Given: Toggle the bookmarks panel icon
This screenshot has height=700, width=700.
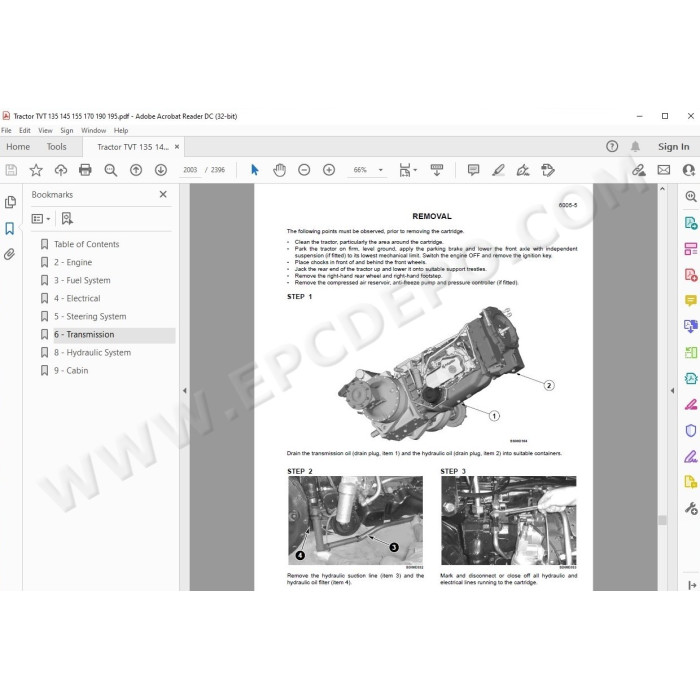Looking at the screenshot, I should pyautogui.click(x=9, y=229).
